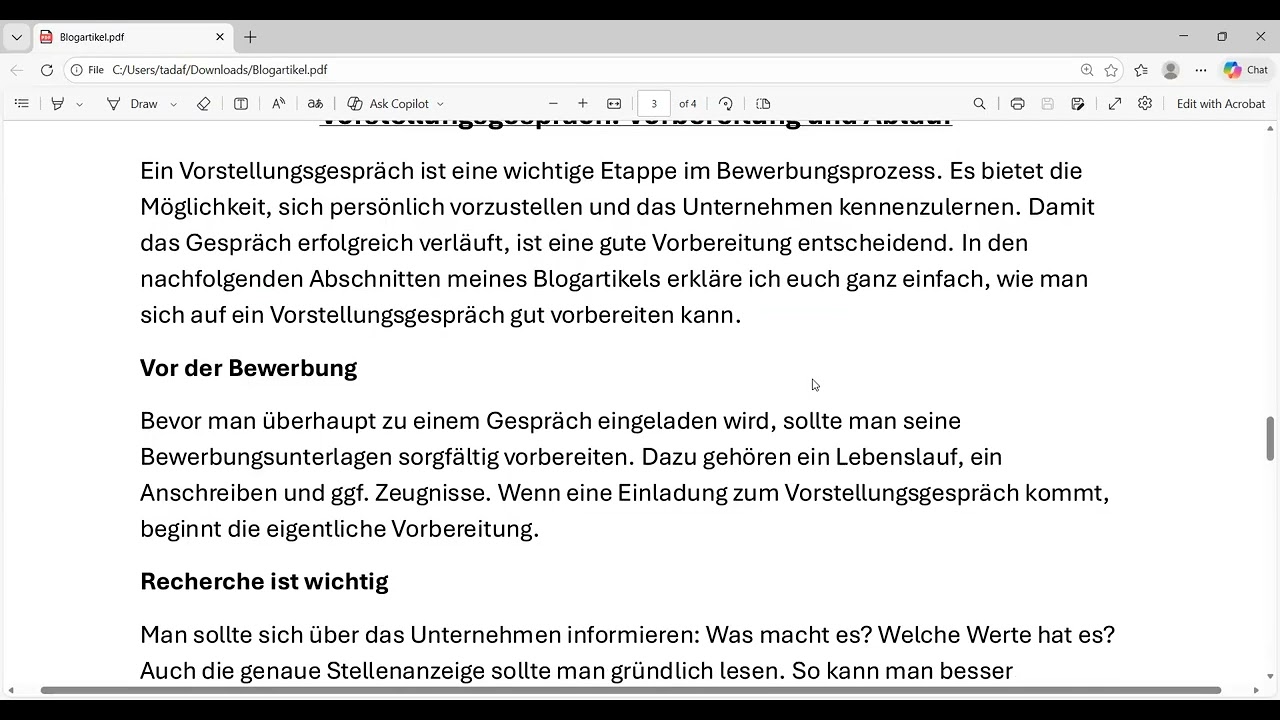Expand the Ask Copilot dropdown arrow
This screenshot has width=1280, height=720.
click(440, 104)
